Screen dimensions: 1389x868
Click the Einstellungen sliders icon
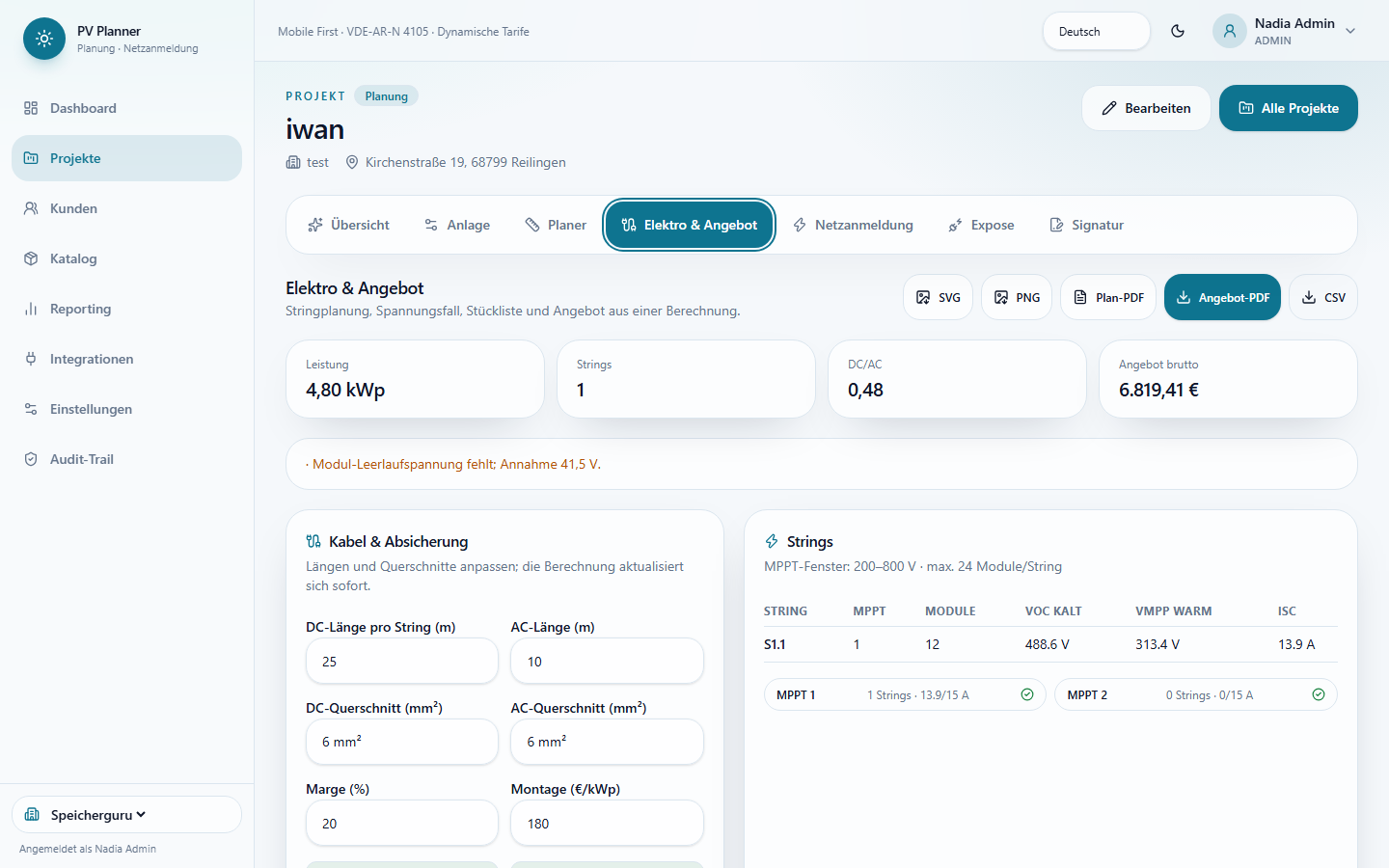(x=31, y=409)
